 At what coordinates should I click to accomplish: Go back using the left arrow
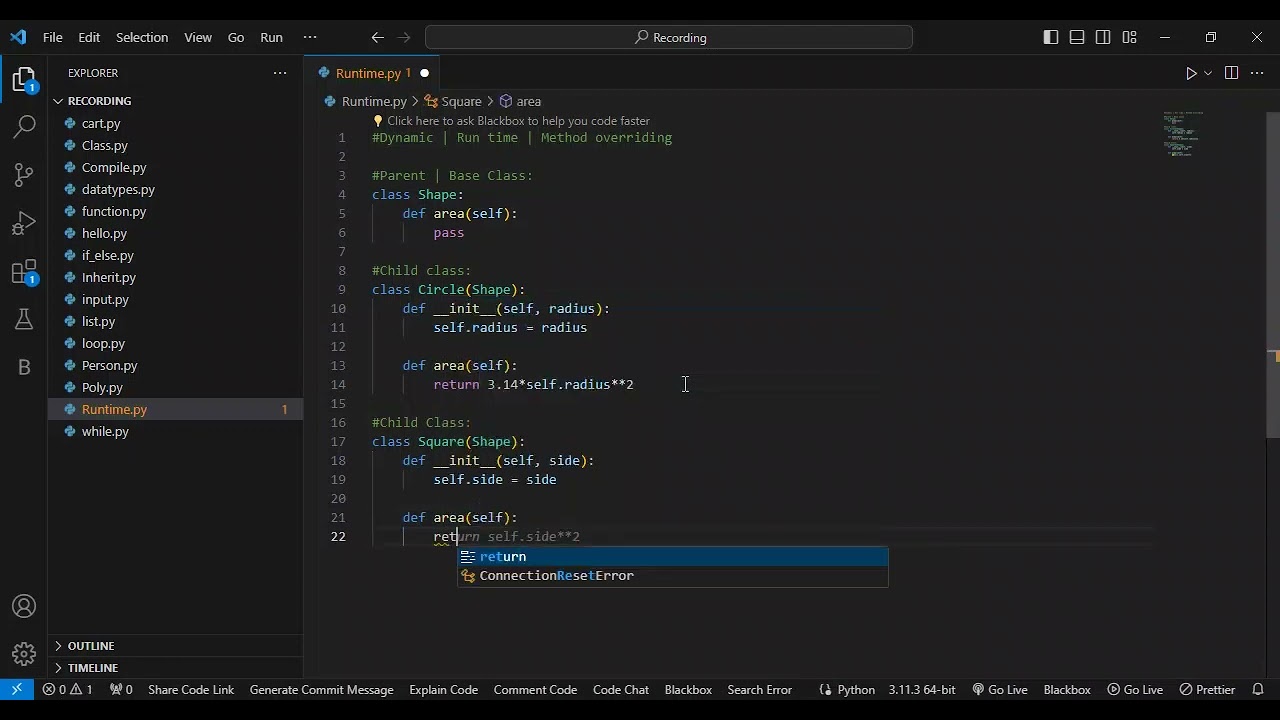tap(377, 37)
